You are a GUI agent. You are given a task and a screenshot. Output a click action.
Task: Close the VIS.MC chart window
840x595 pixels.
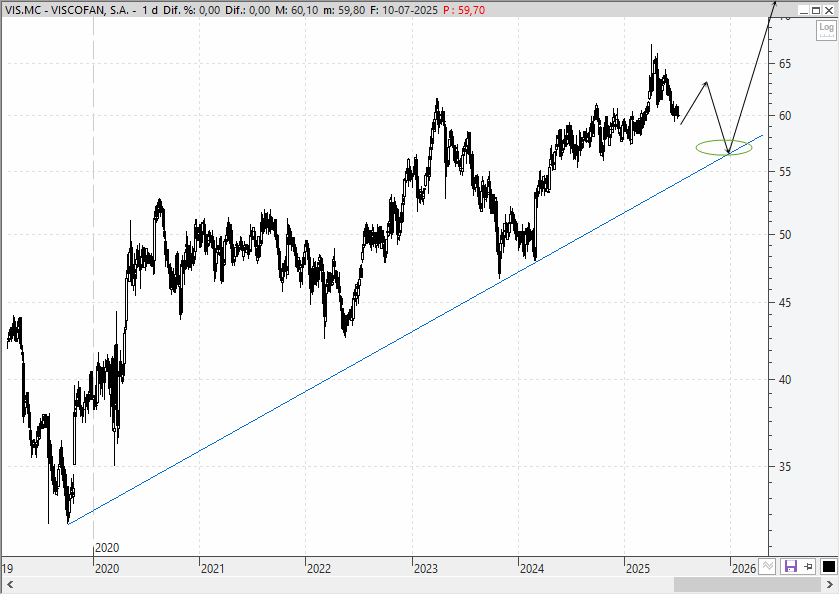[x=828, y=10]
